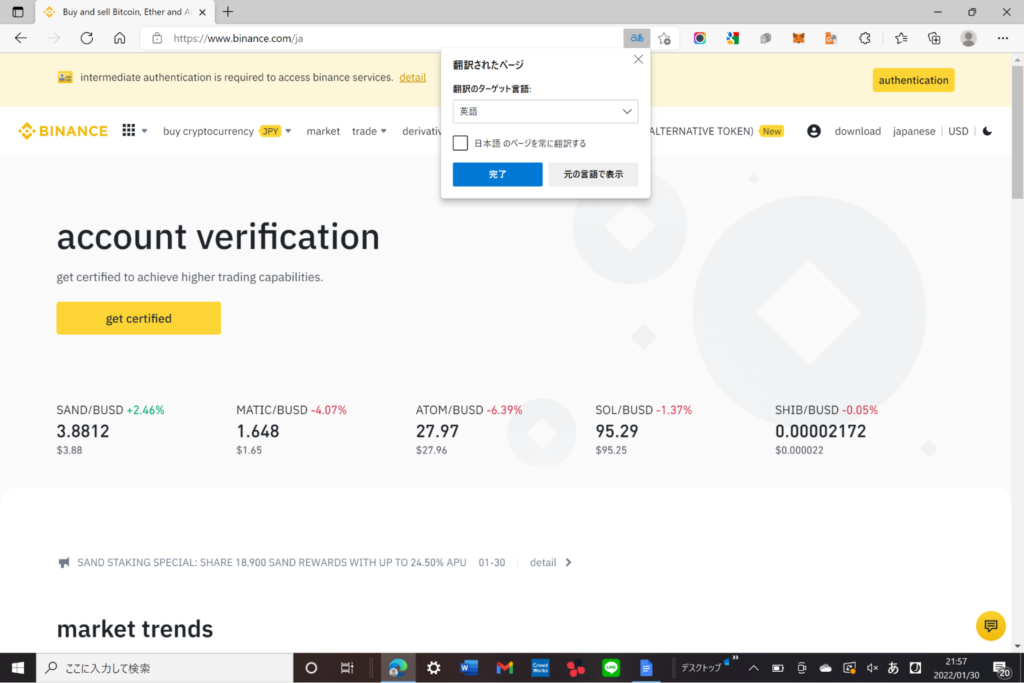Open a new browser tab

228,12
